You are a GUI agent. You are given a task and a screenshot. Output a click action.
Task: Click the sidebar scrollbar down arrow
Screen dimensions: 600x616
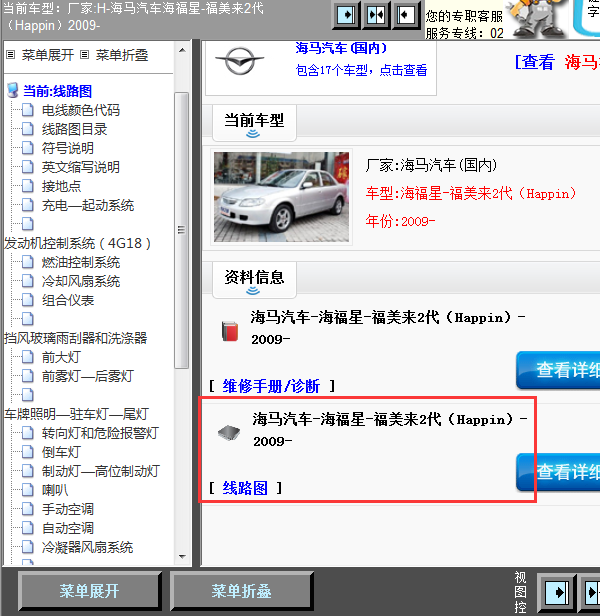coord(182,556)
